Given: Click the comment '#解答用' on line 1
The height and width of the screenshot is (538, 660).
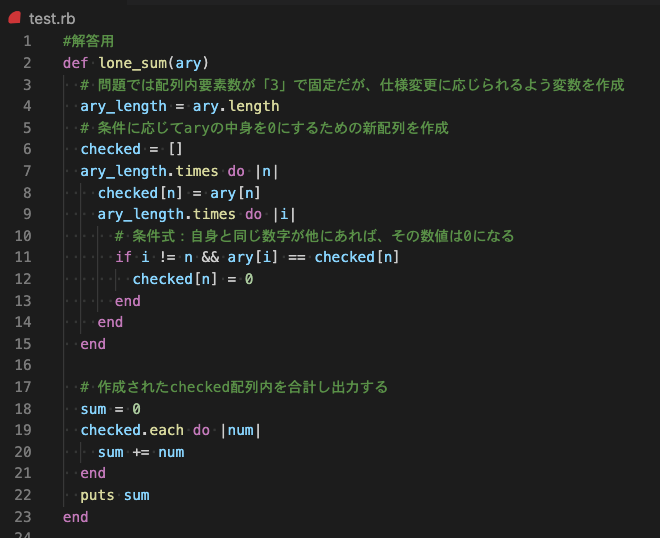Looking at the screenshot, I should tap(88, 41).
